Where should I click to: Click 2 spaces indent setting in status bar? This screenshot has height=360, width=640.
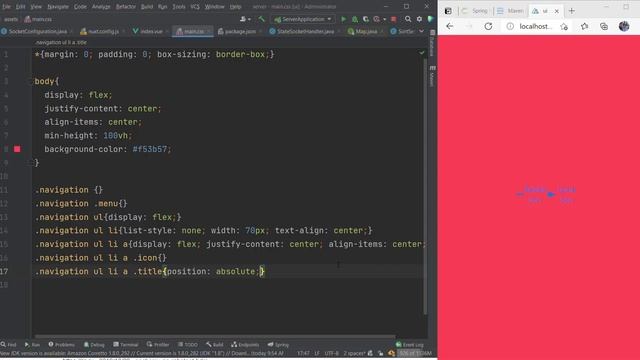(354, 353)
